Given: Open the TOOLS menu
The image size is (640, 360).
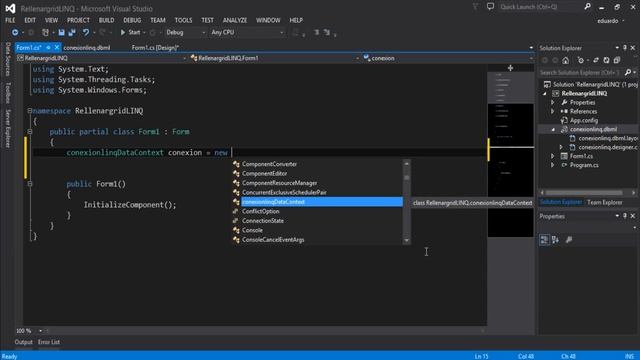Looking at the screenshot, I should pos(183,20).
